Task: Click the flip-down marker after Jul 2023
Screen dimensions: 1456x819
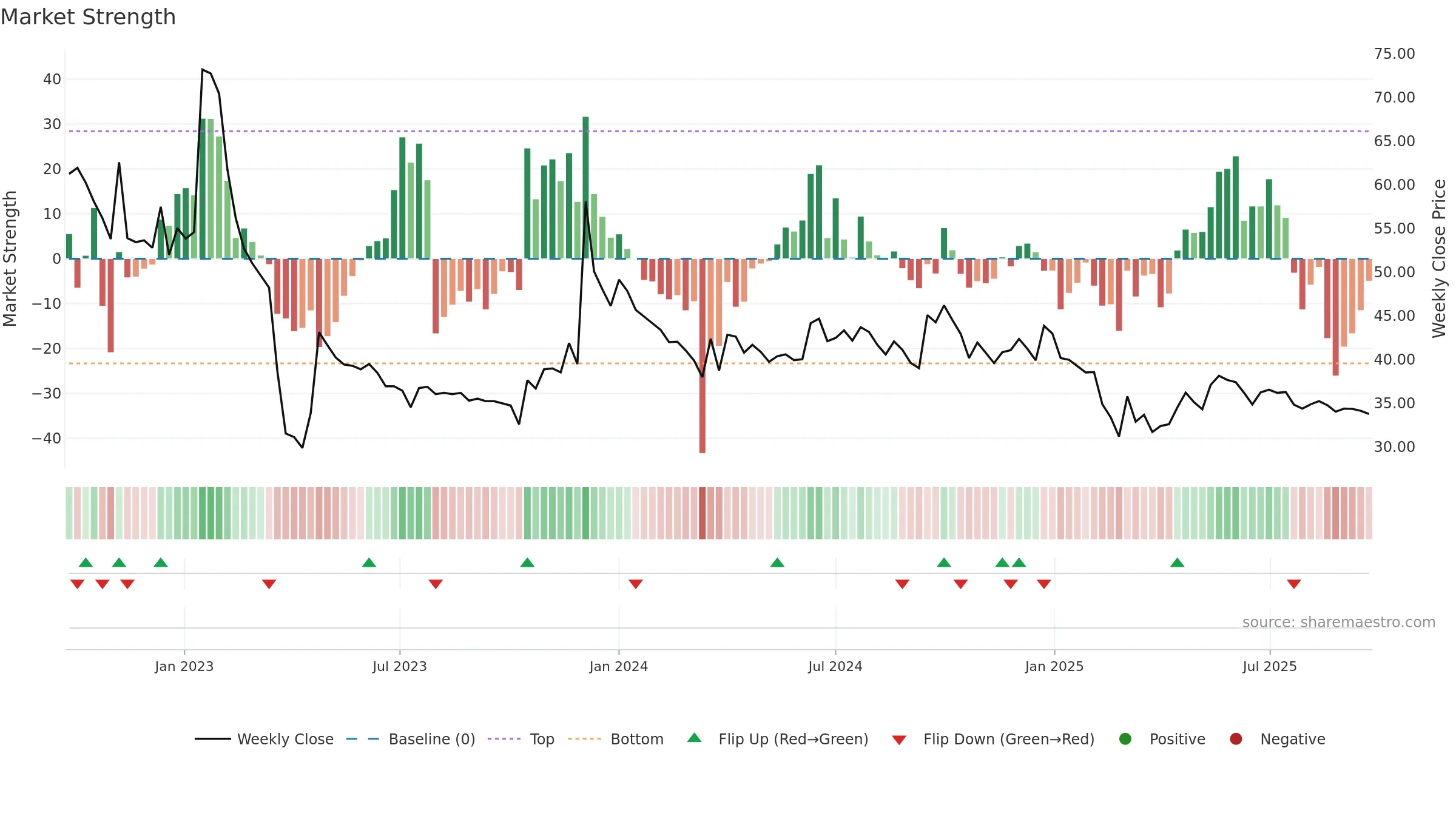Action: coord(436,584)
